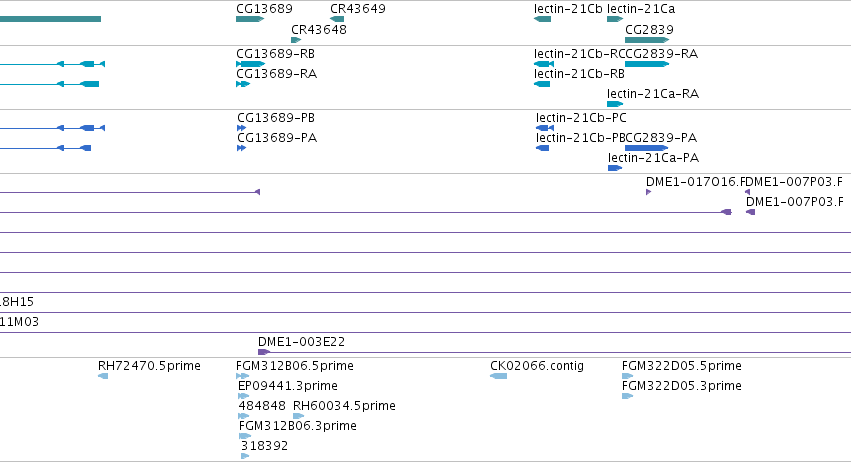Click the lectin-21Cb gene label
The image size is (851, 462).
(x=568, y=9)
